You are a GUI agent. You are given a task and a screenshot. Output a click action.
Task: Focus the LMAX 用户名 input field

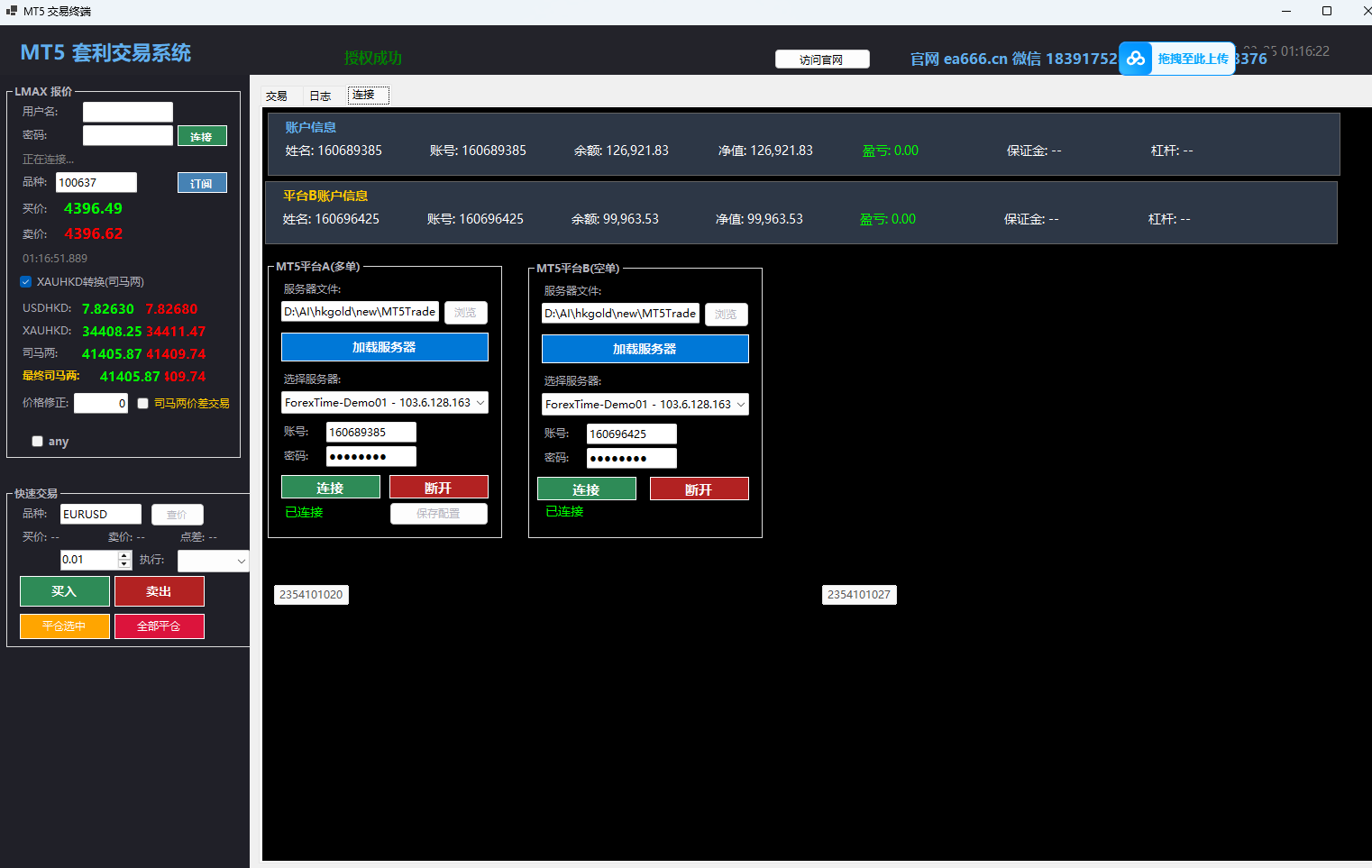point(128,112)
